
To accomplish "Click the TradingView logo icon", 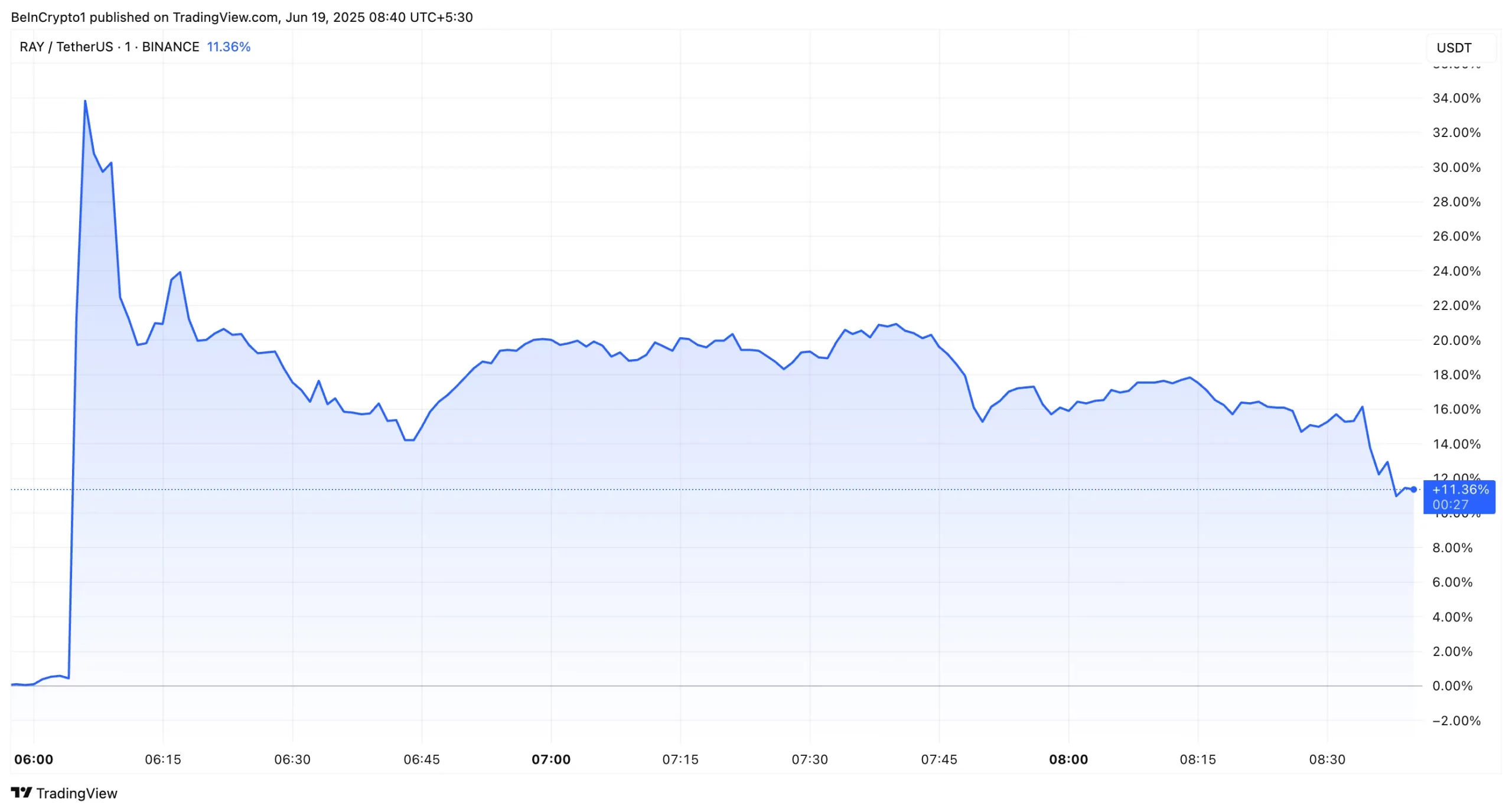I will [21, 792].
